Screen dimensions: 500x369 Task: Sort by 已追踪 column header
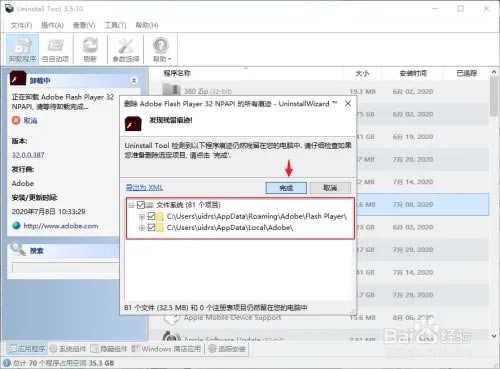click(x=467, y=73)
